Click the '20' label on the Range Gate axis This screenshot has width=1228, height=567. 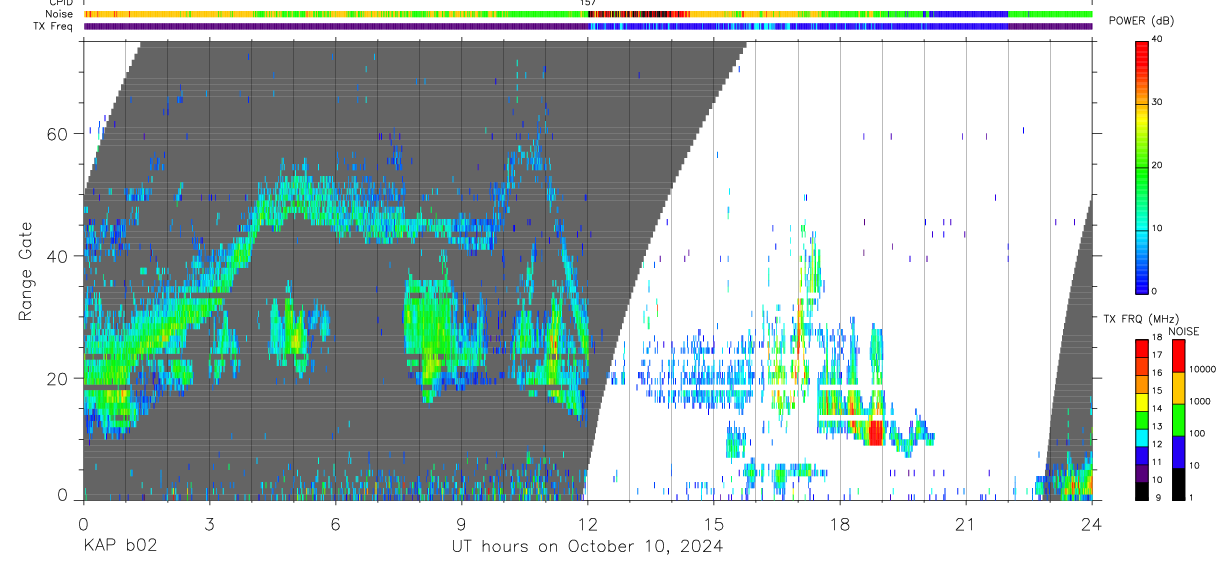(x=59, y=378)
